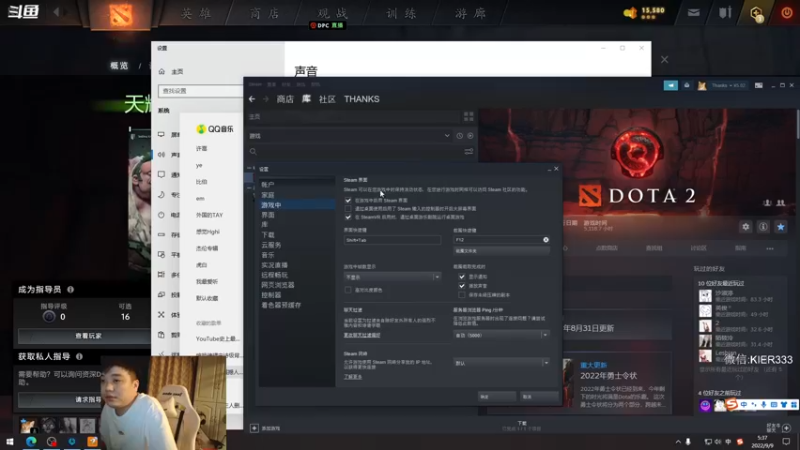Toggle display notification on screenshot checkbox

(462, 277)
